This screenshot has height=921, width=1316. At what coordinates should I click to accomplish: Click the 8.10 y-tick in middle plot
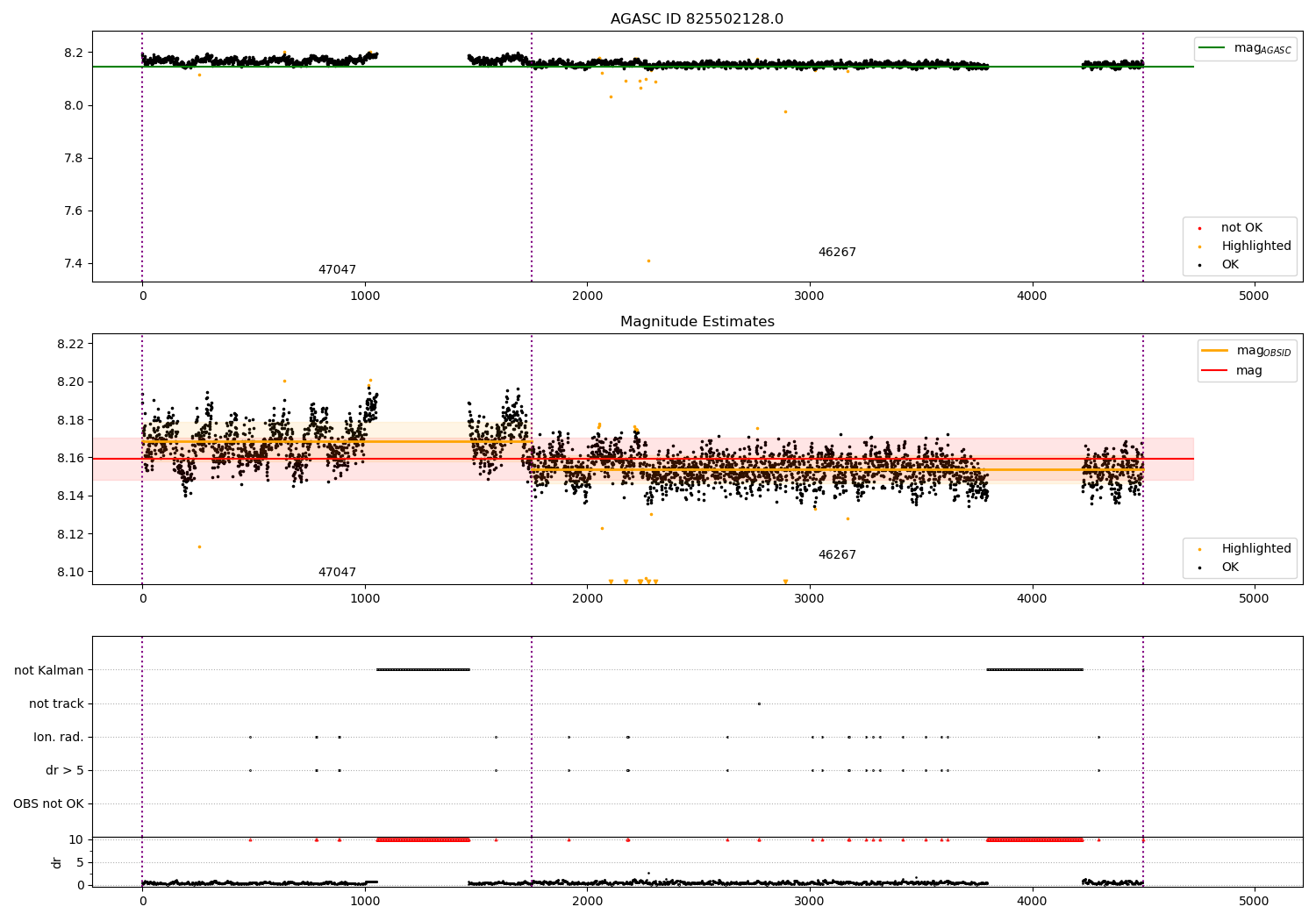point(70,572)
